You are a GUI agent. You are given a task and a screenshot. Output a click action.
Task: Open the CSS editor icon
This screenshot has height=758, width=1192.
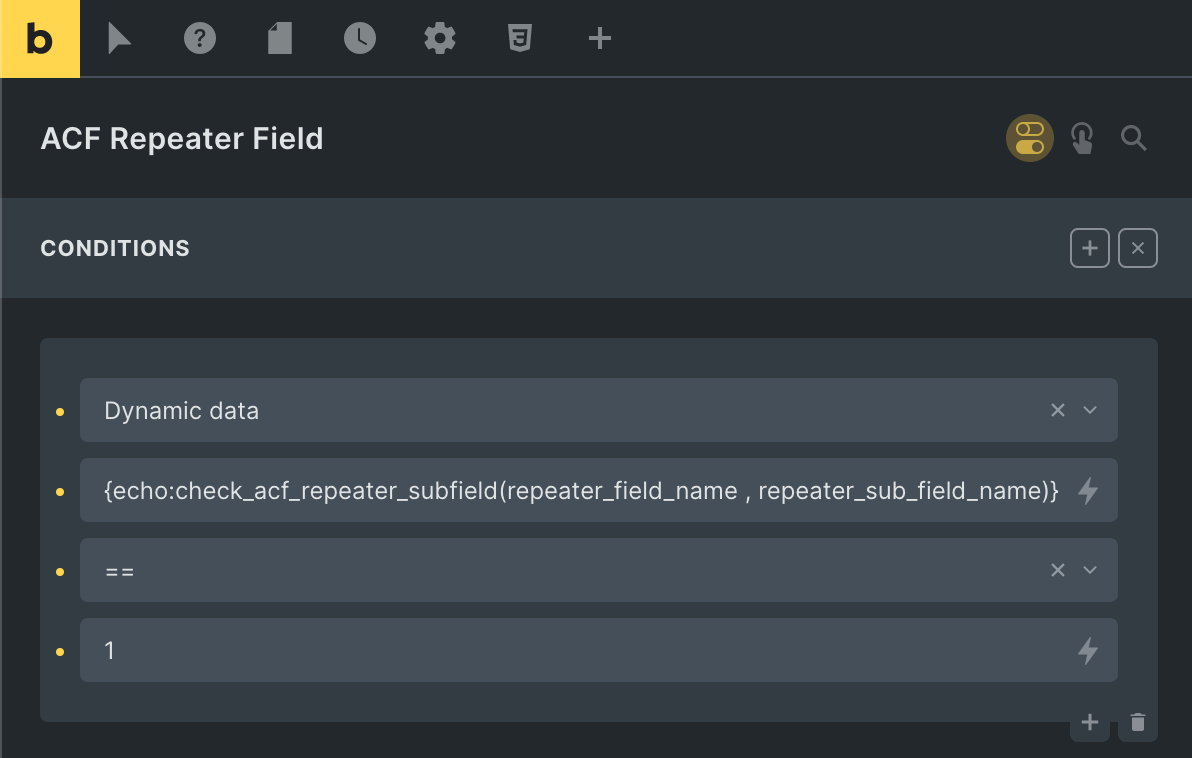(x=519, y=39)
